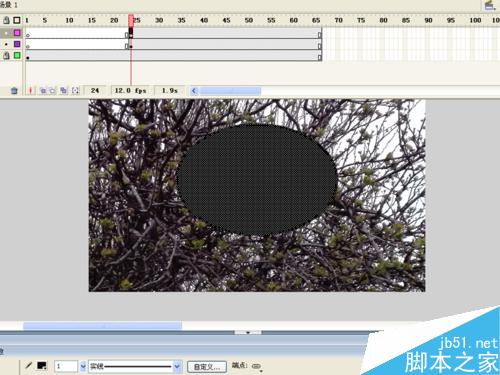Click the show all layers as outlines icon
Image resolution: width=500 pixels, height=375 pixels.
coord(17,20)
